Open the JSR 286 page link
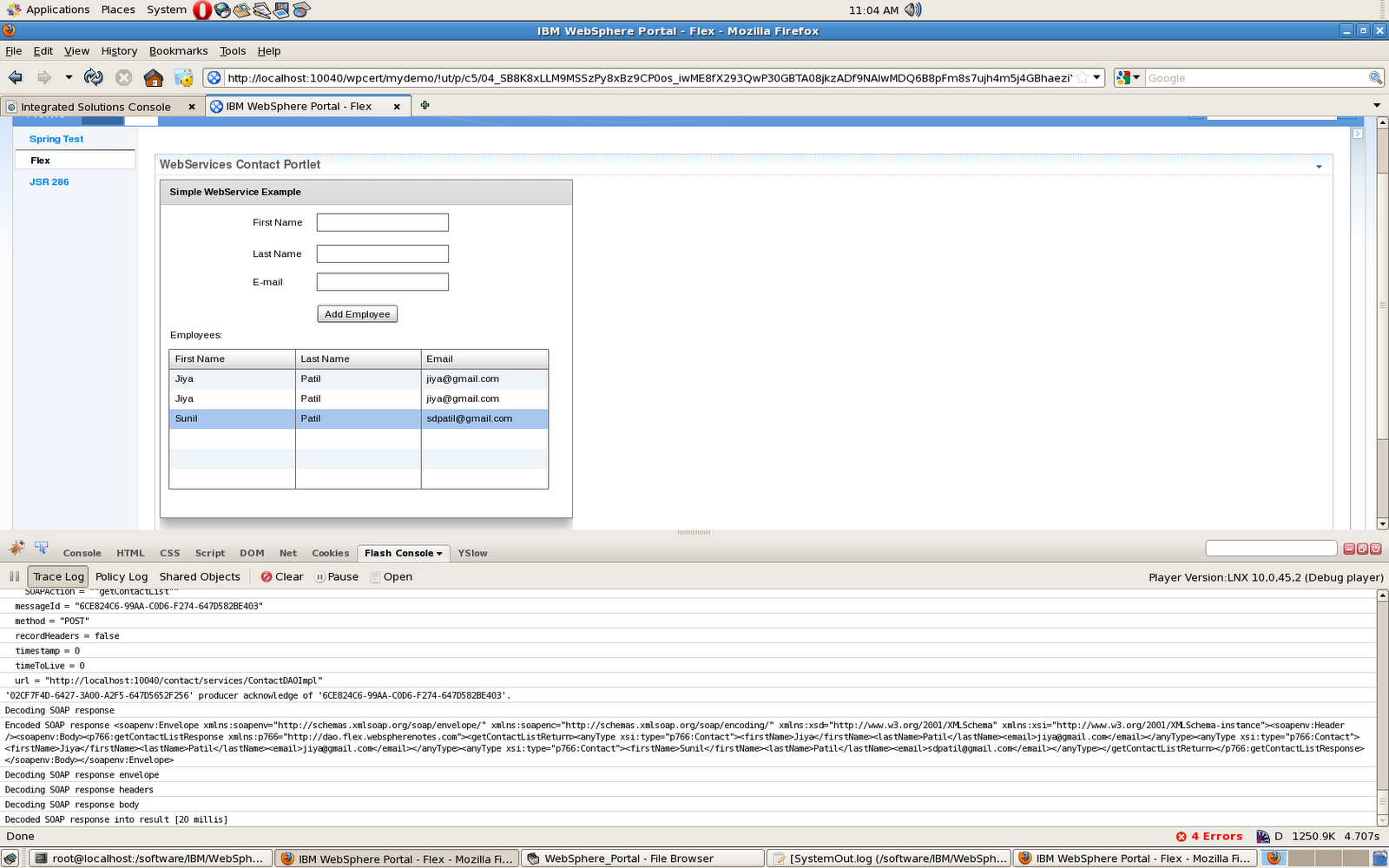 tap(49, 181)
